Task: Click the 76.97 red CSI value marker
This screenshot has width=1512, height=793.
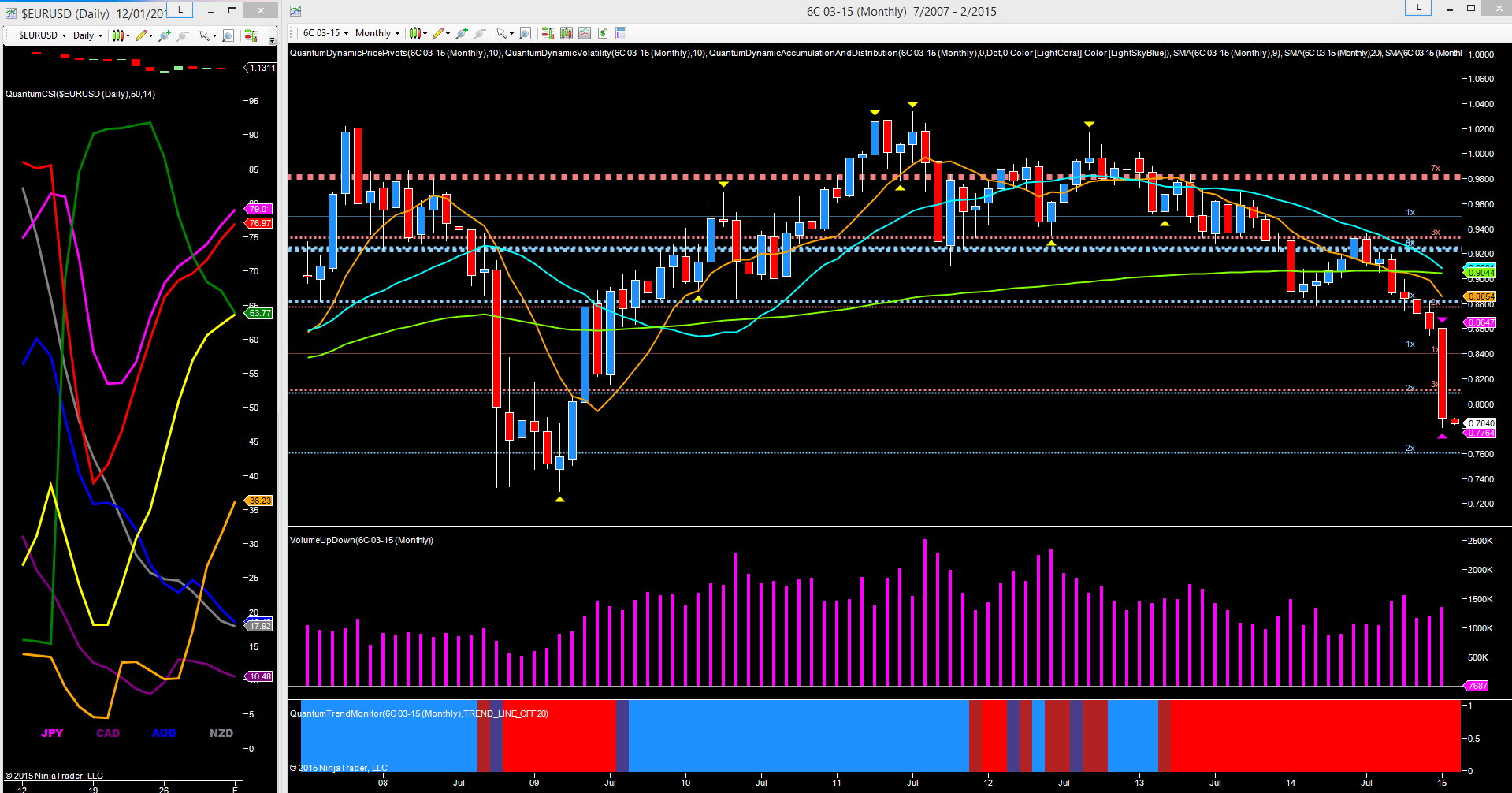Action: (258, 223)
